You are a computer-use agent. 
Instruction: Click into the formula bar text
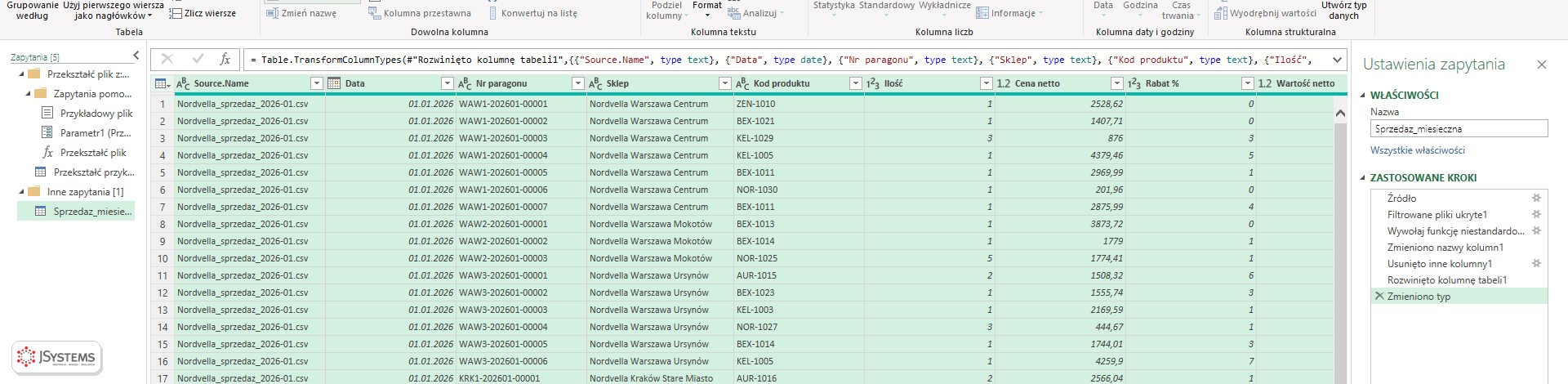(x=784, y=60)
